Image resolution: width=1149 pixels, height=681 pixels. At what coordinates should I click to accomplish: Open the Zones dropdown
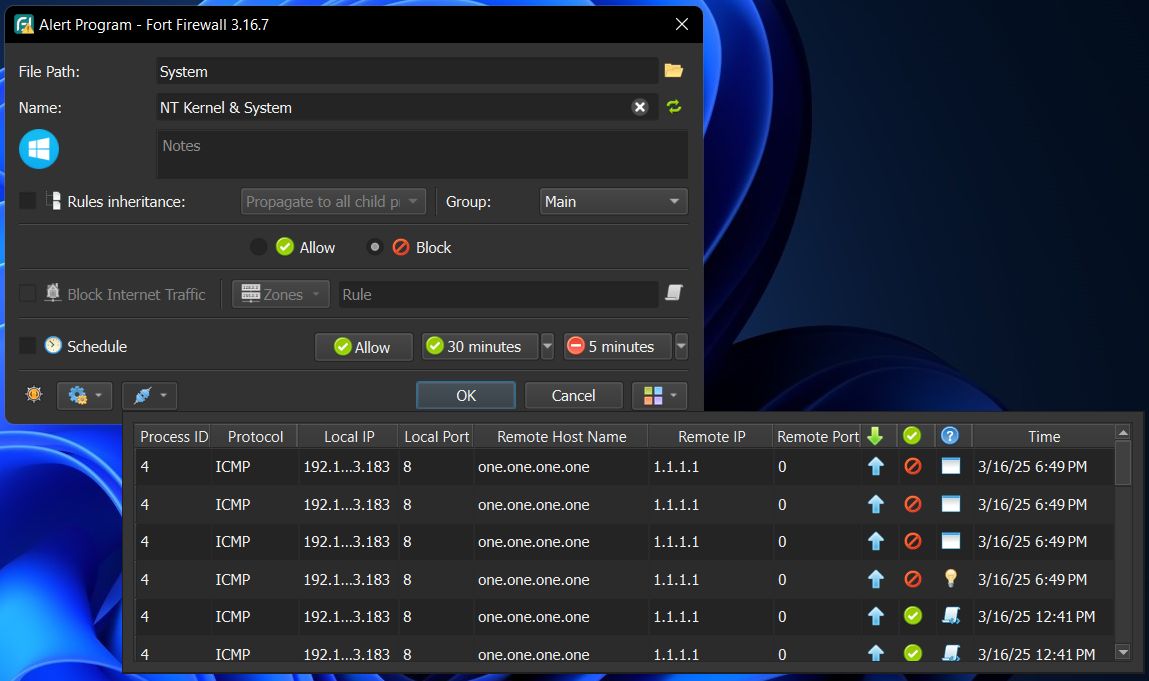[x=281, y=293]
